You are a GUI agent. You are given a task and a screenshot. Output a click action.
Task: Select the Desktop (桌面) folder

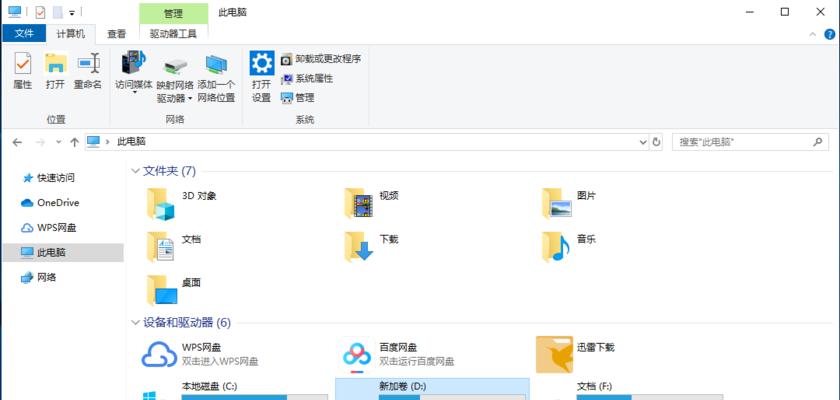(x=174, y=290)
